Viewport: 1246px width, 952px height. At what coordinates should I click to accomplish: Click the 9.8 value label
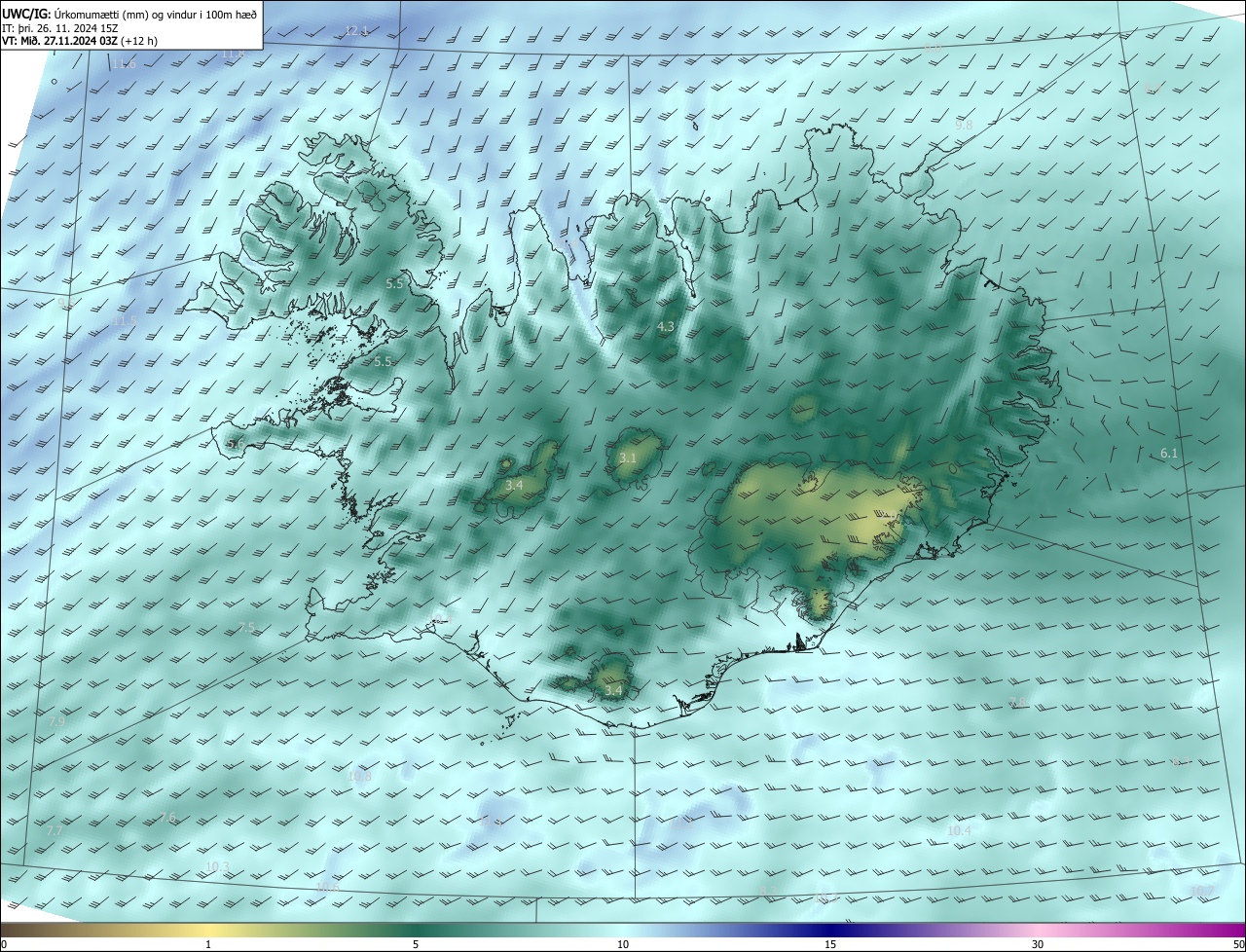coord(964,126)
